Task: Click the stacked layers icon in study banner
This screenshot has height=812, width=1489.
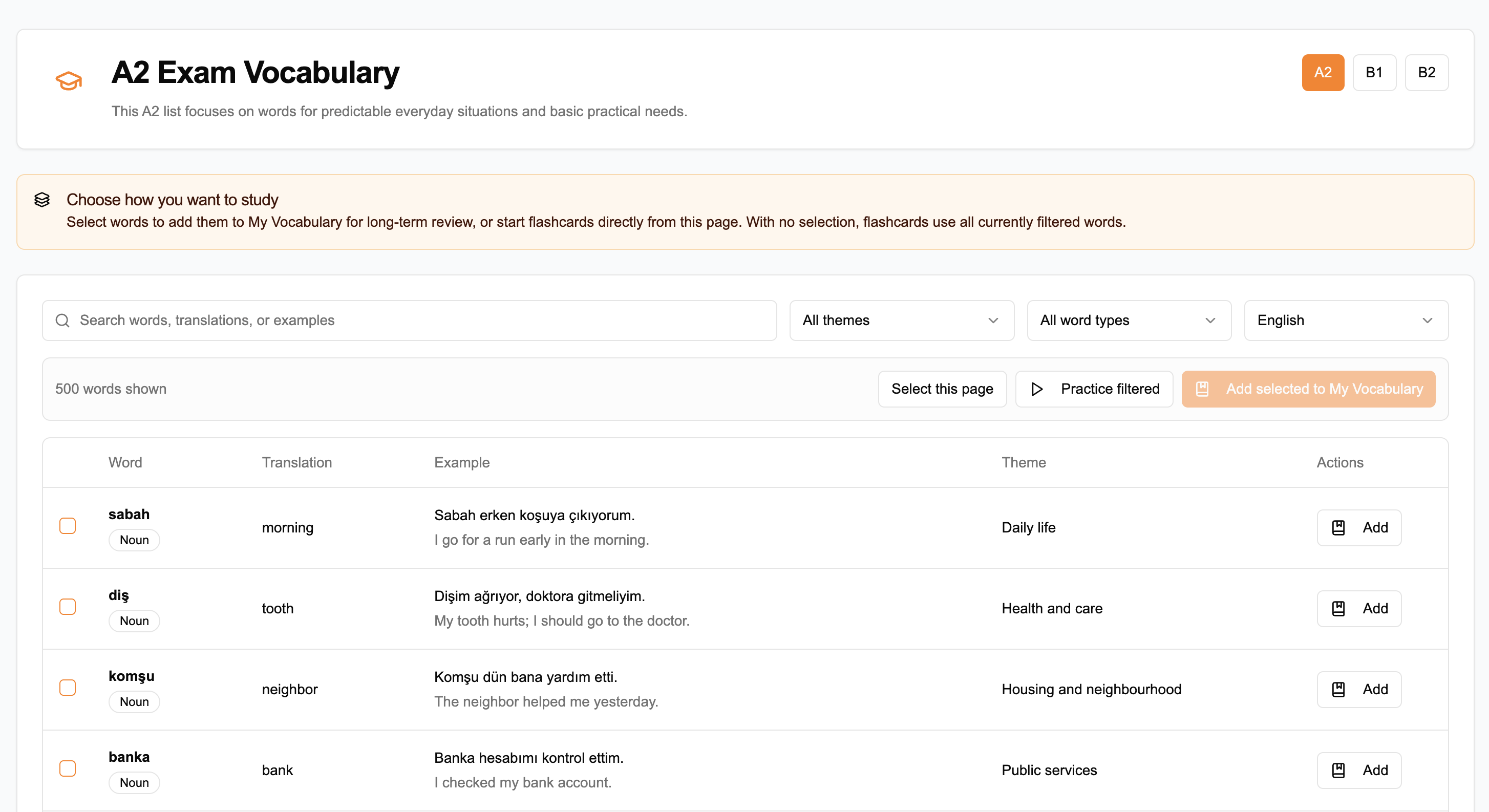Action: [x=42, y=200]
